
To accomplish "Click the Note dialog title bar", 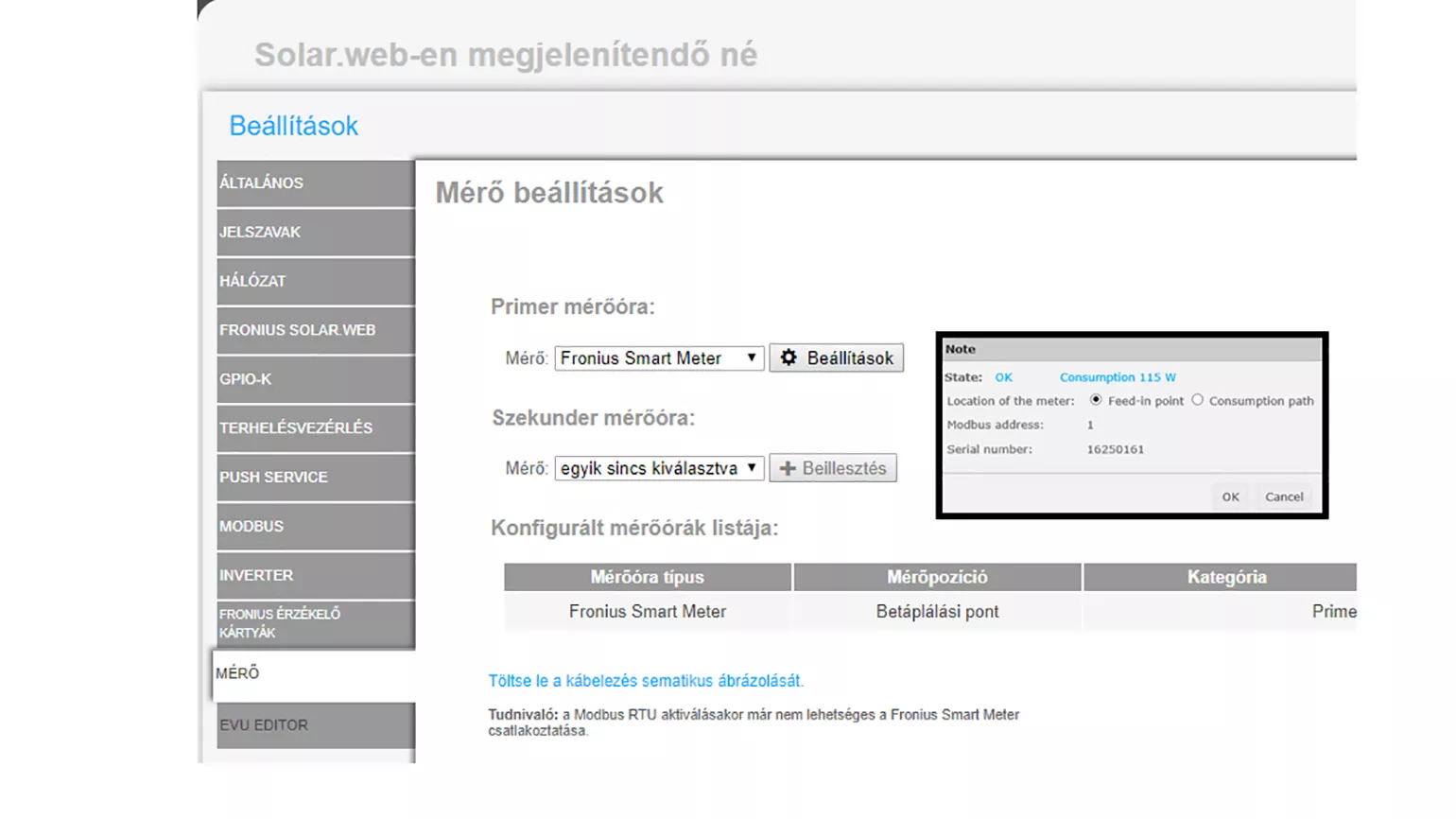I will (1132, 349).
